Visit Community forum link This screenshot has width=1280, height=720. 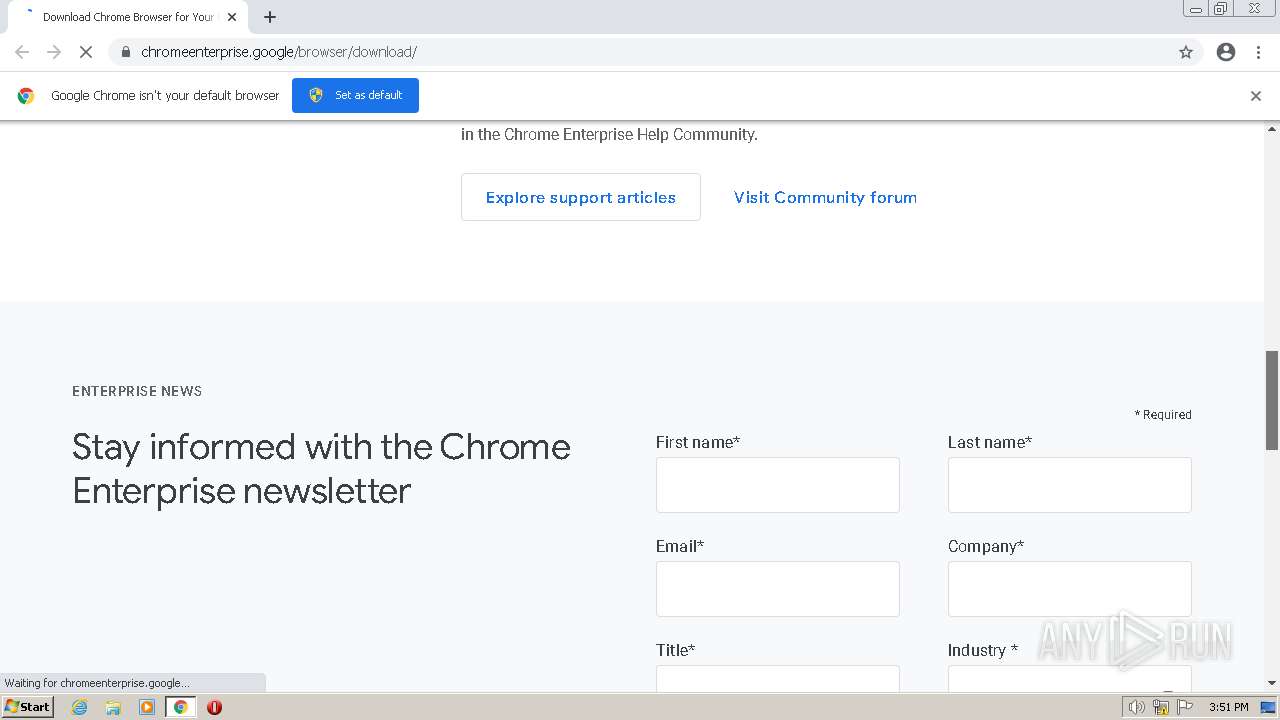(825, 197)
